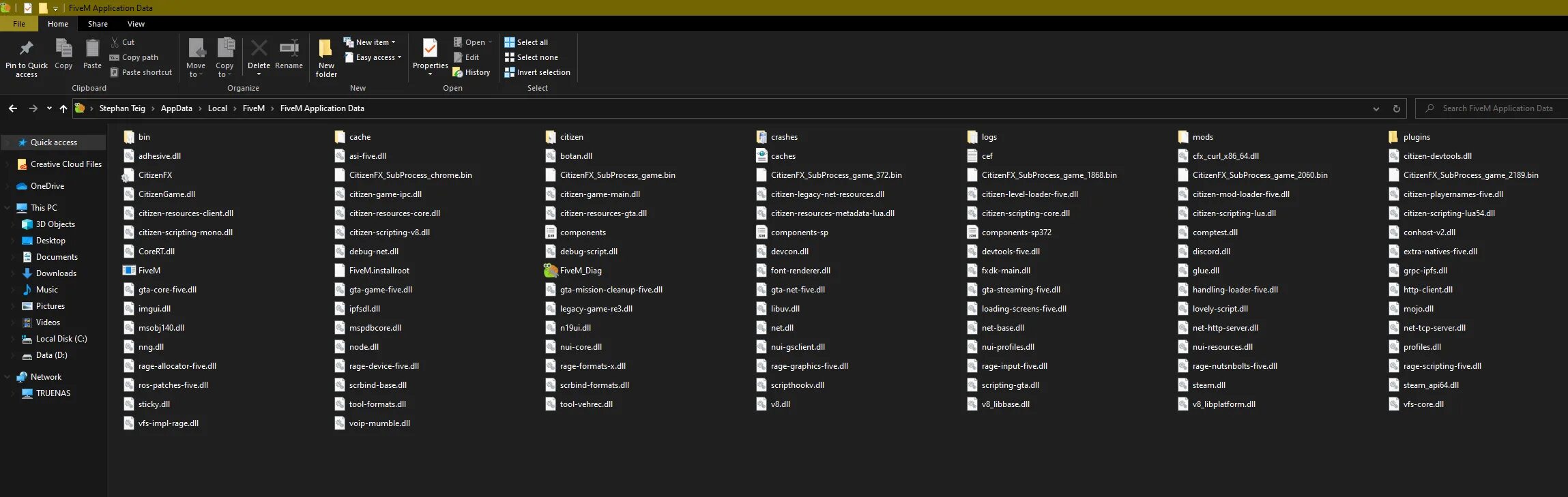
Task: Click FiveM in the address breadcrumb
Action: coord(253,108)
